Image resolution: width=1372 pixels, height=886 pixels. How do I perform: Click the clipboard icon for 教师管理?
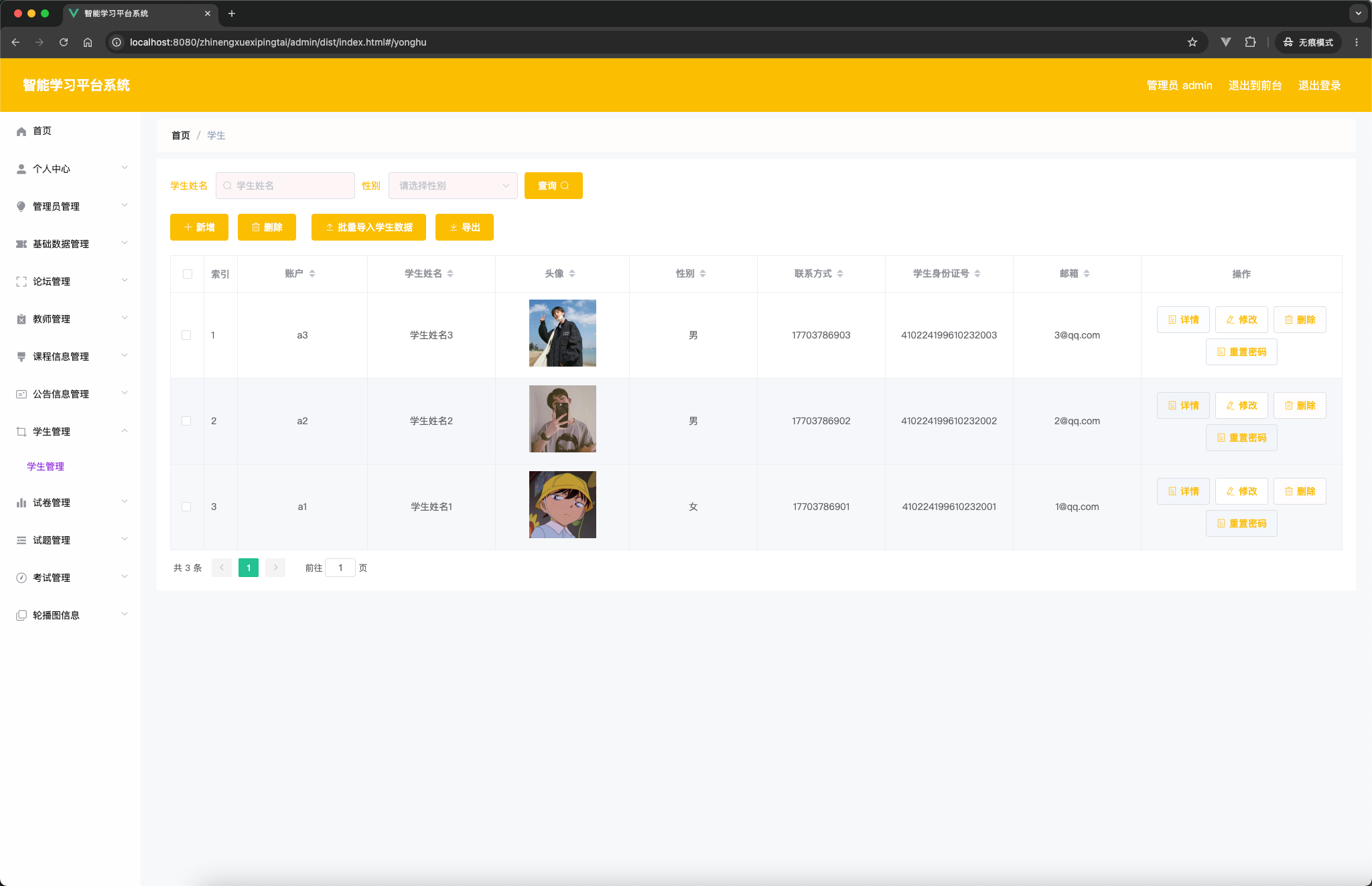point(21,319)
